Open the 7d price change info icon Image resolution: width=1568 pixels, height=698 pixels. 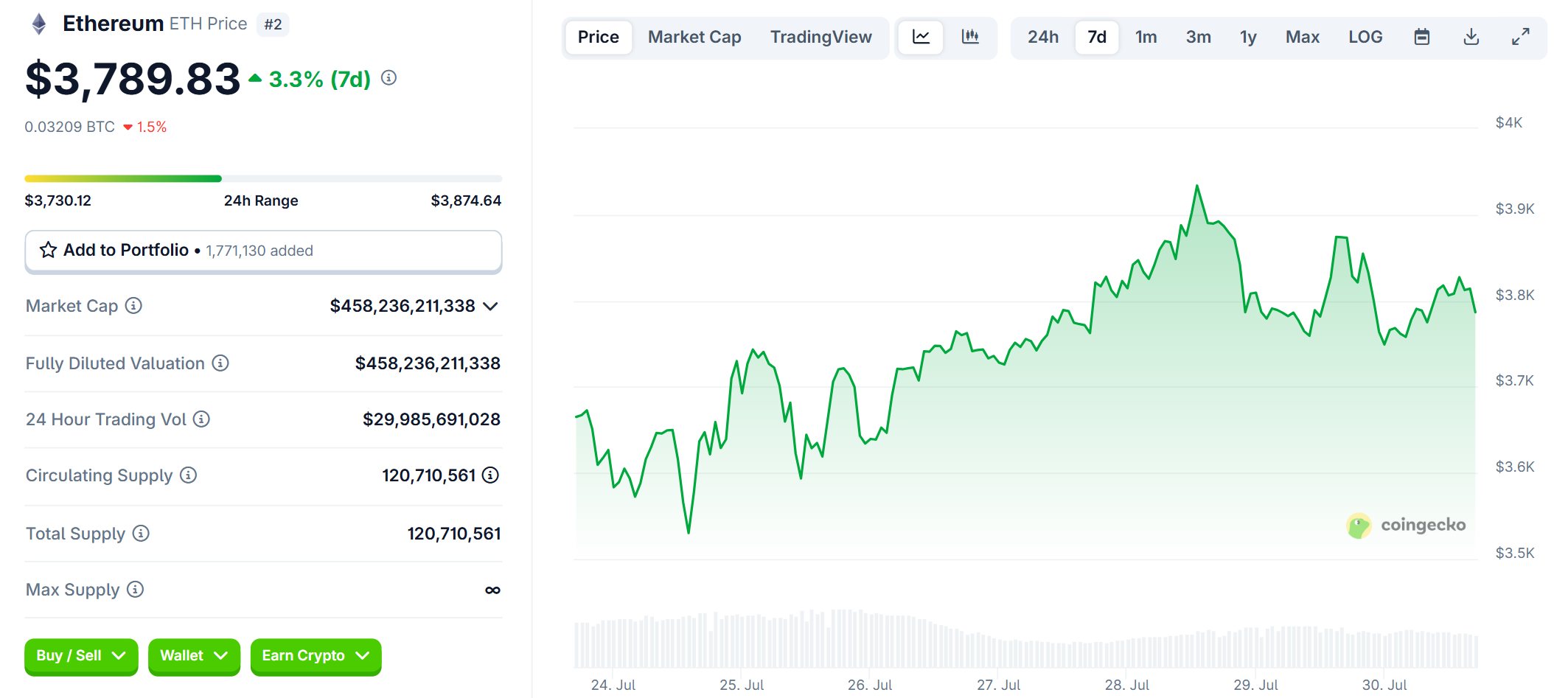click(x=389, y=77)
